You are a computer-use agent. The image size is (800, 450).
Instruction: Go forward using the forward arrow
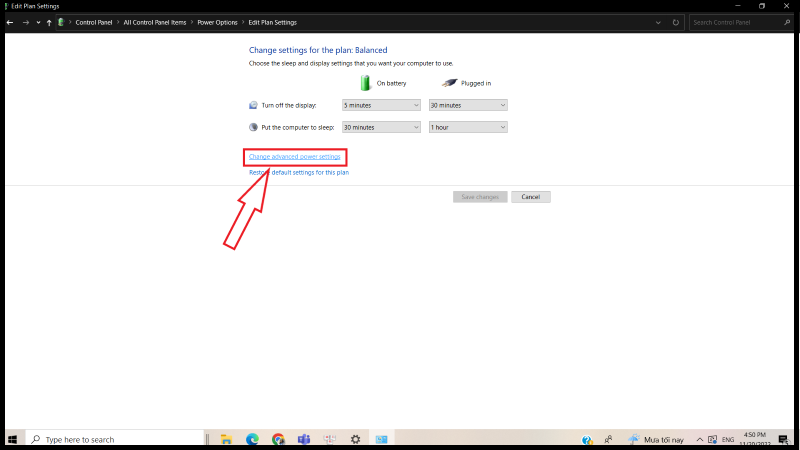coord(26,22)
